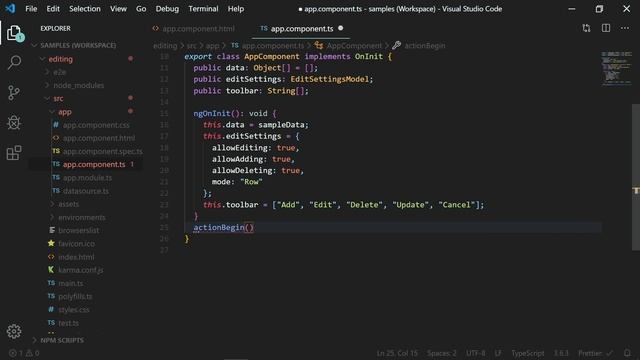Open the browserslist file
The height and width of the screenshot is (360, 640).
[x=78, y=231]
